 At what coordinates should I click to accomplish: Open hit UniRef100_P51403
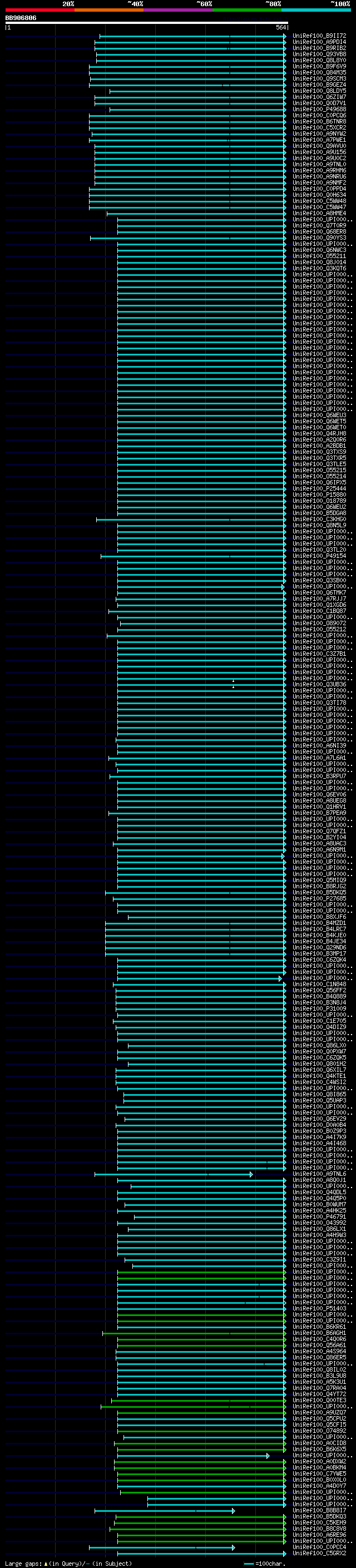point(319,1308)
